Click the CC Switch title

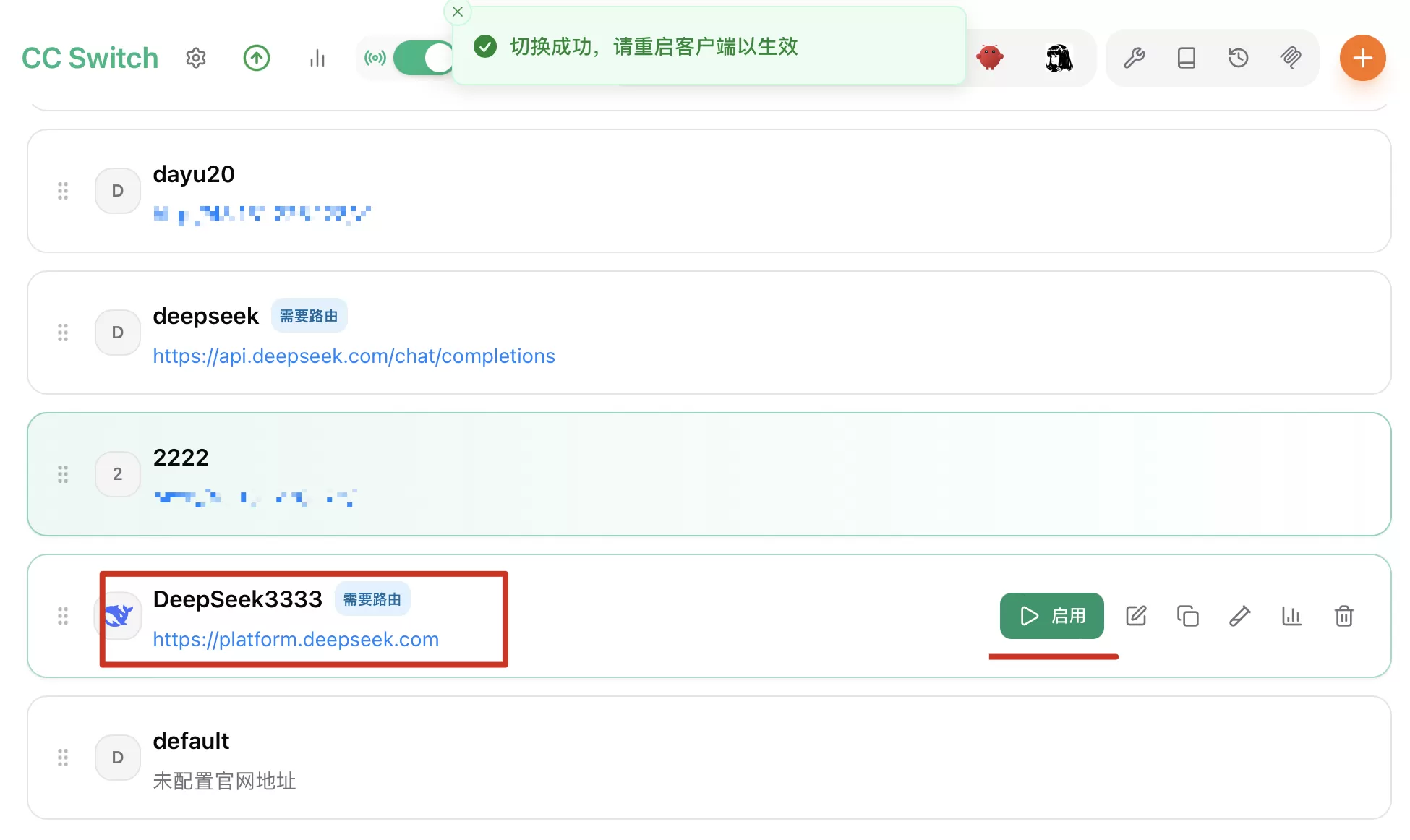click(x=90, y=58)
